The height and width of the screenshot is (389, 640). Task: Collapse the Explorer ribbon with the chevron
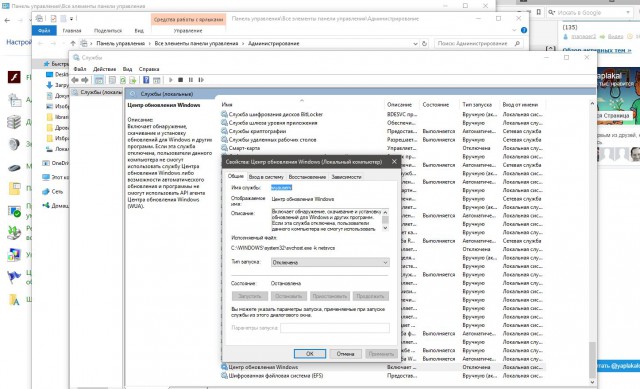(514, 30)
